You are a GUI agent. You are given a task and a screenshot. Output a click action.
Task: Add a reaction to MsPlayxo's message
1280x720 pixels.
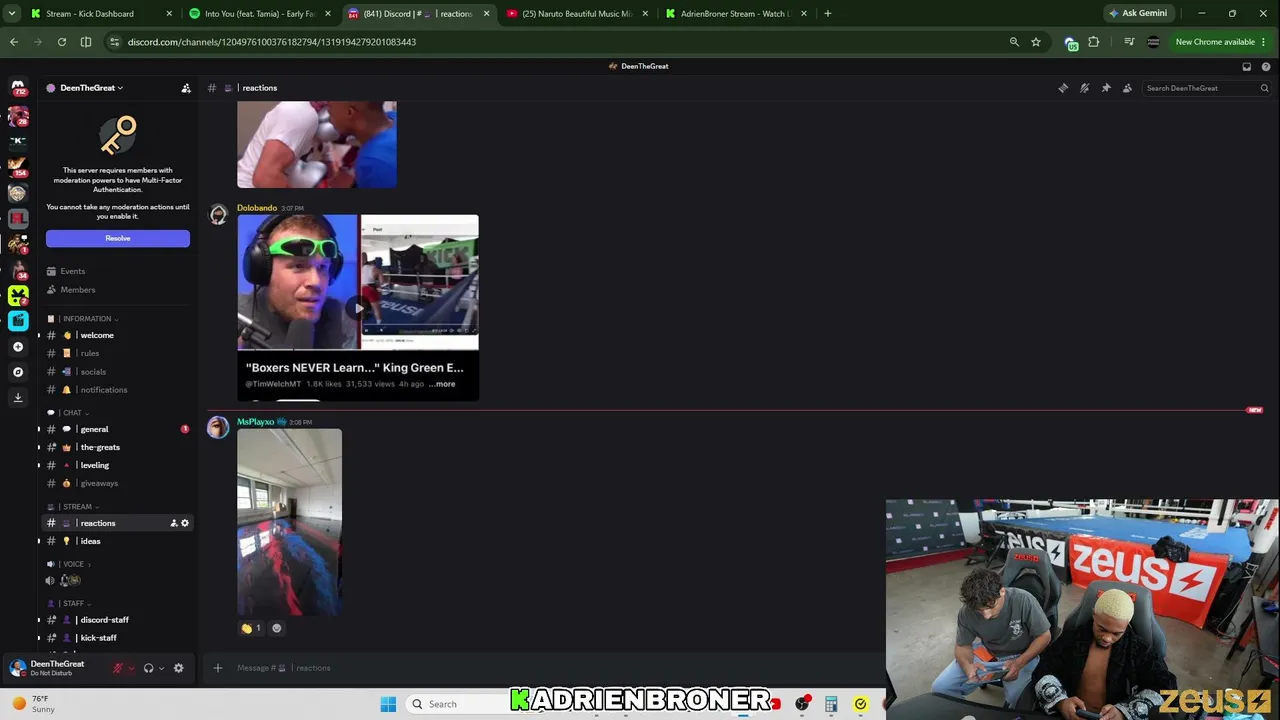point(277,628)
